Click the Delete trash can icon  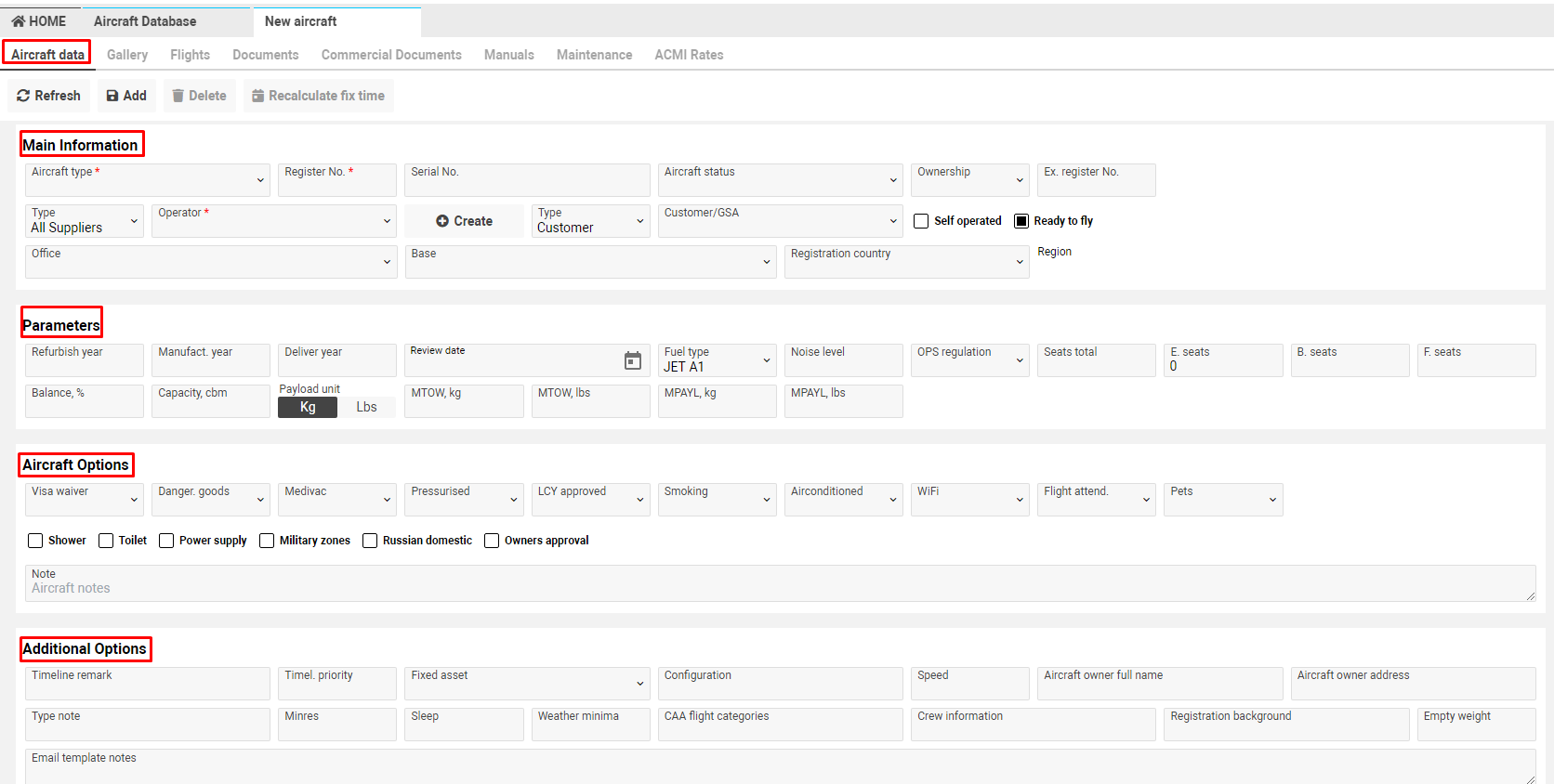(178, 96)
